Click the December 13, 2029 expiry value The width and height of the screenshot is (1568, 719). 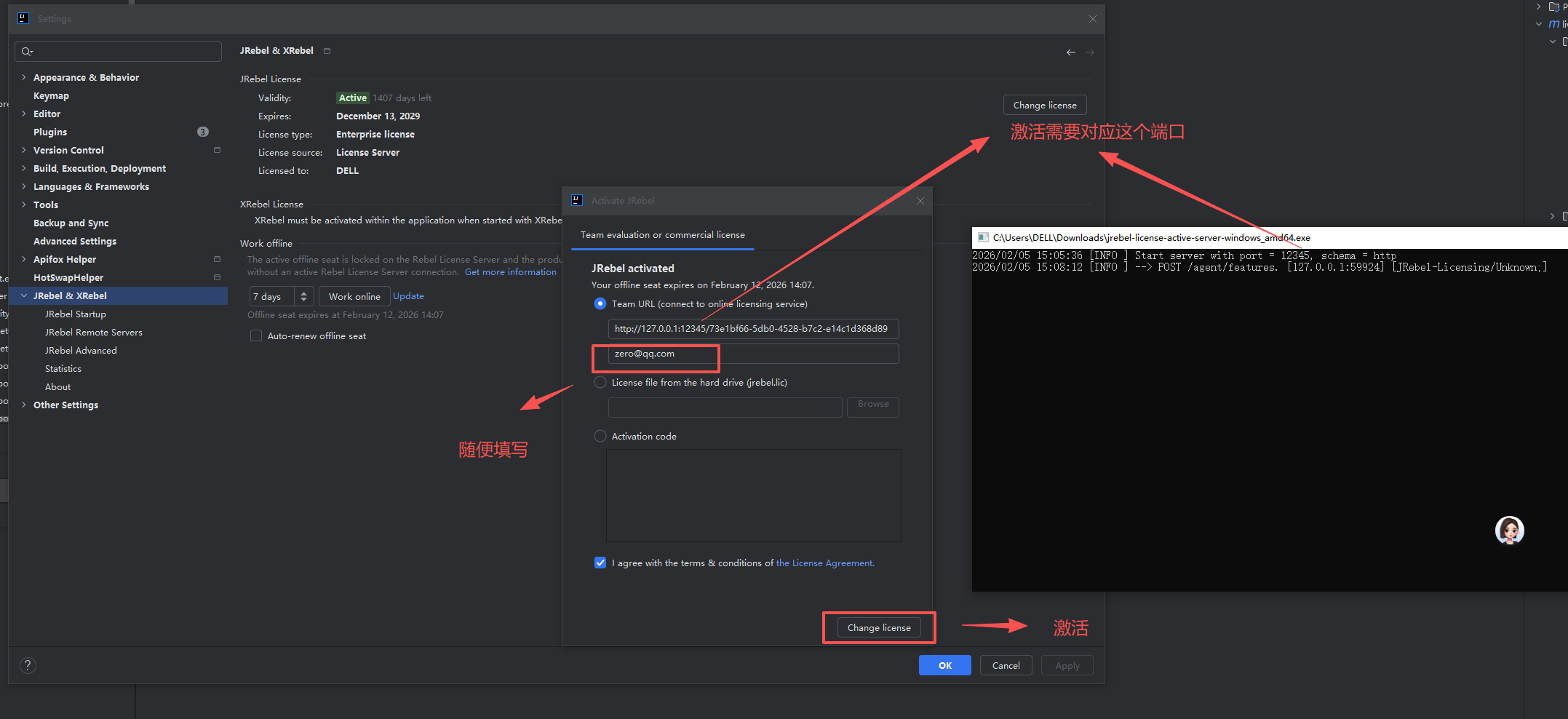click(378, 116)
